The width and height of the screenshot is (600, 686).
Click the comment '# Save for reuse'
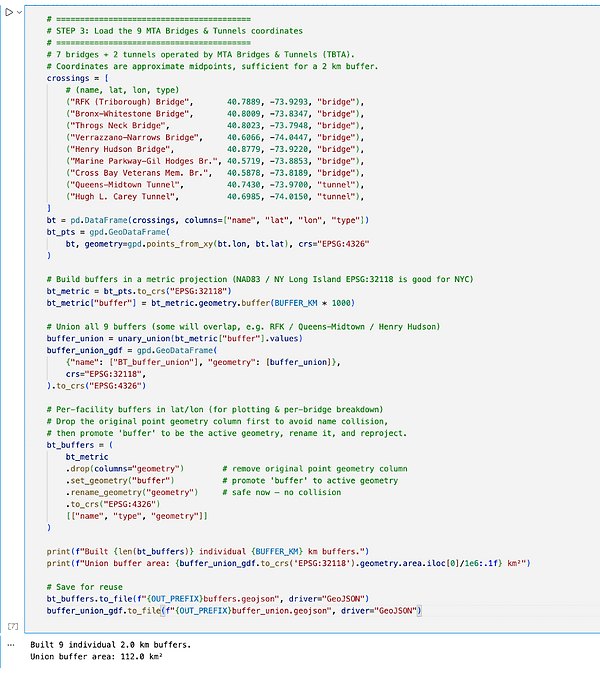coord(84,587)
